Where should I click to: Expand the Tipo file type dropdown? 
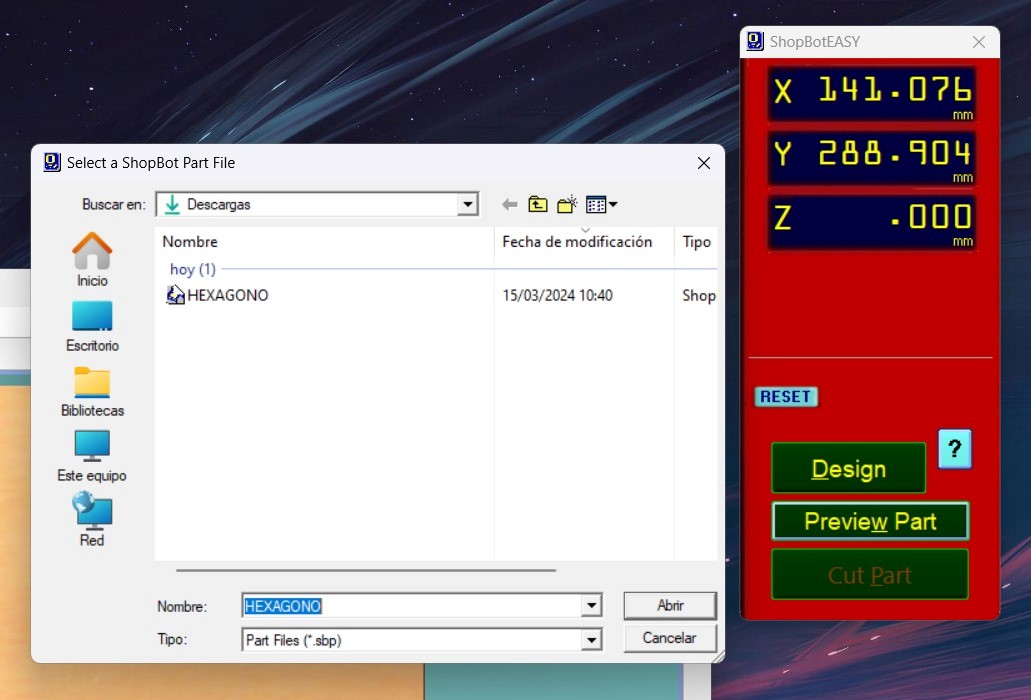591,640
